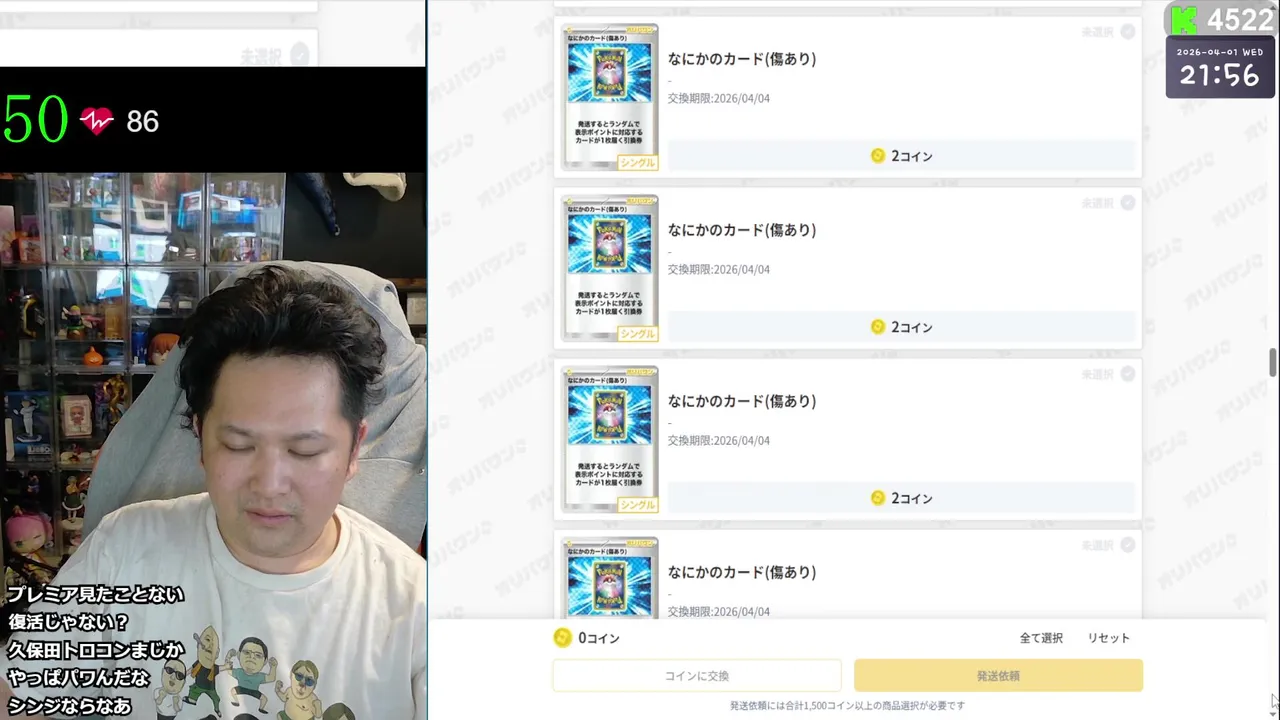Click the 21:56 clock overlay
The height and width of the screenshot is (720, 1280).
tap(1219, 75)
